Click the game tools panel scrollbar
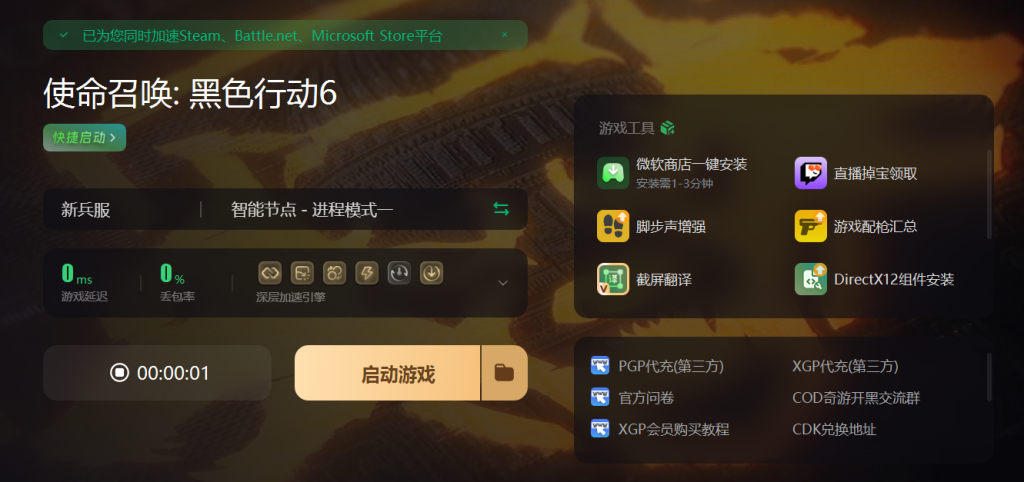Image resolution: width=1024 pixels, height=482 pixels. pyautogui.click(x=989, y=194)
